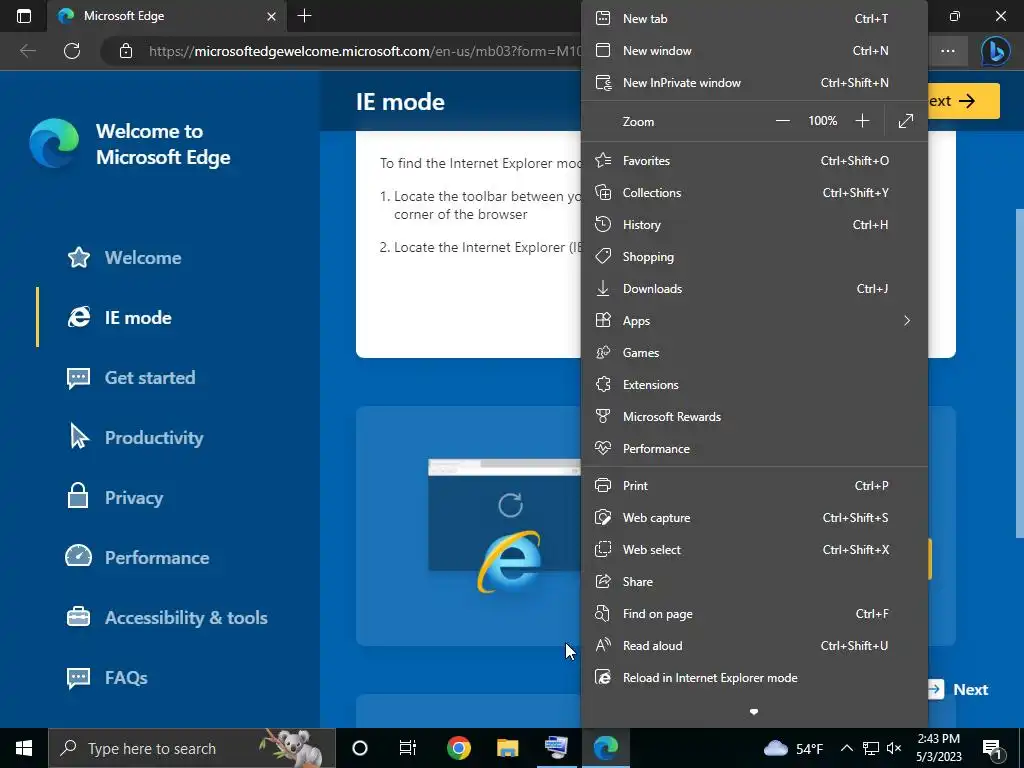Image resolution: width=1024 pixels, height=768 pixels.
Task: Click the Apps grid icon
Action: pyautogui.click(x=603, y=320)
